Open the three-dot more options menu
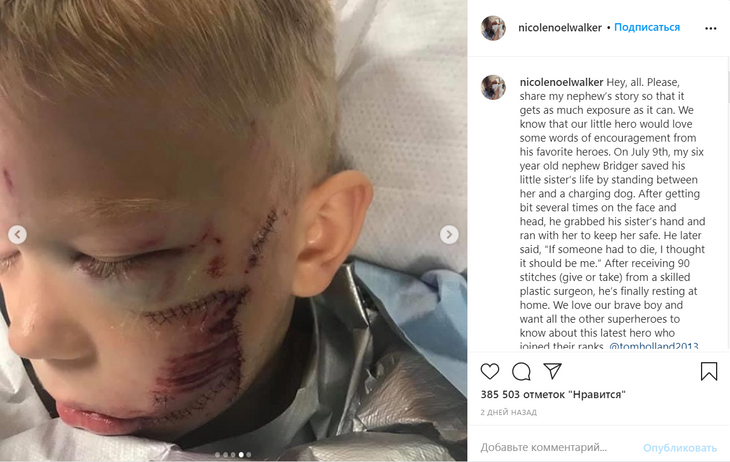Image resolution: width=730 pixels, height=462 pixels. click(x=710, y=28)
